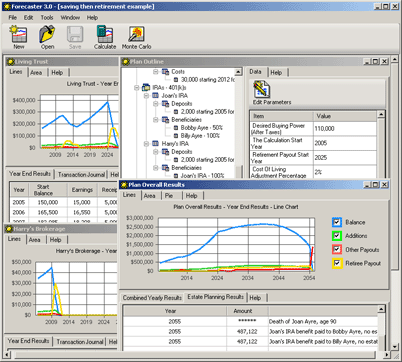Click the Amount column header in estate table
The height and width of the screenshot is (362, 402).
tap(247, 311)
